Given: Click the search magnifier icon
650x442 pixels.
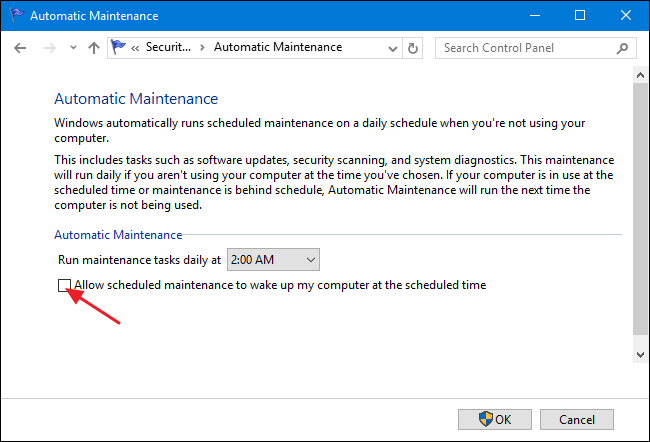Looking at the screenshot, I should 622,48.
